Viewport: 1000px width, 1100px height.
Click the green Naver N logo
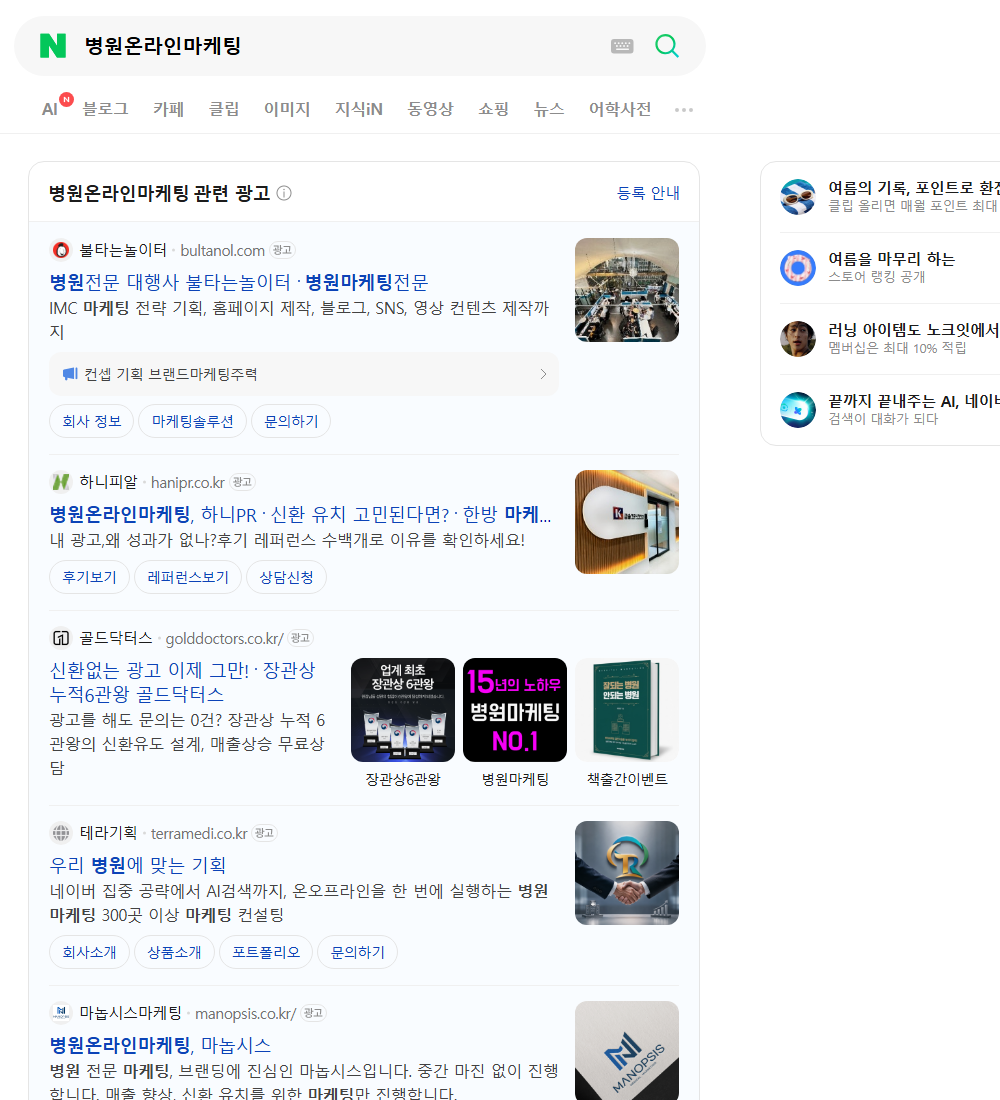click(53, 46)
